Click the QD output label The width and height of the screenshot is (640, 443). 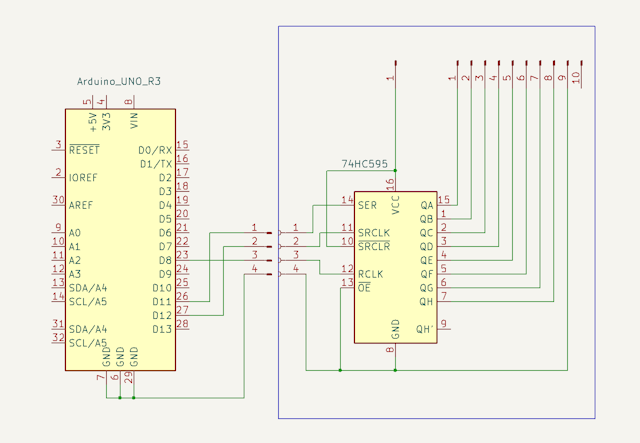[427, 247]
